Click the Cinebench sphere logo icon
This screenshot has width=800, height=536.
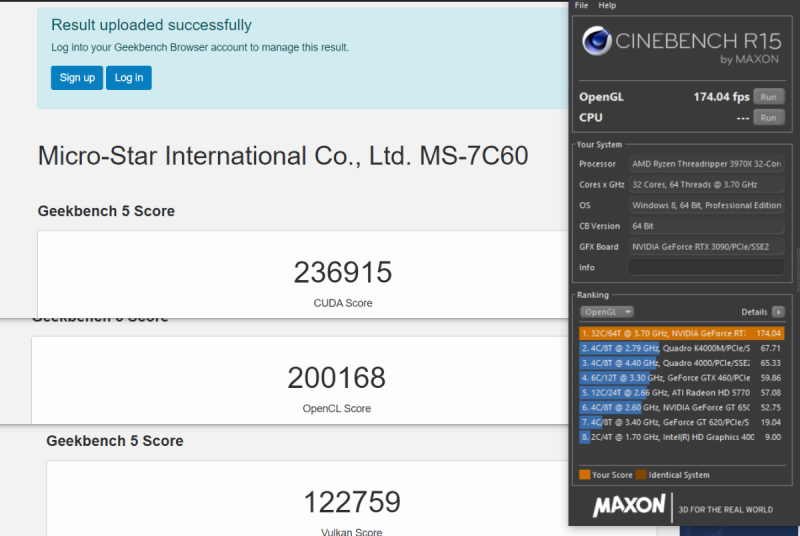tap(599, 43)
